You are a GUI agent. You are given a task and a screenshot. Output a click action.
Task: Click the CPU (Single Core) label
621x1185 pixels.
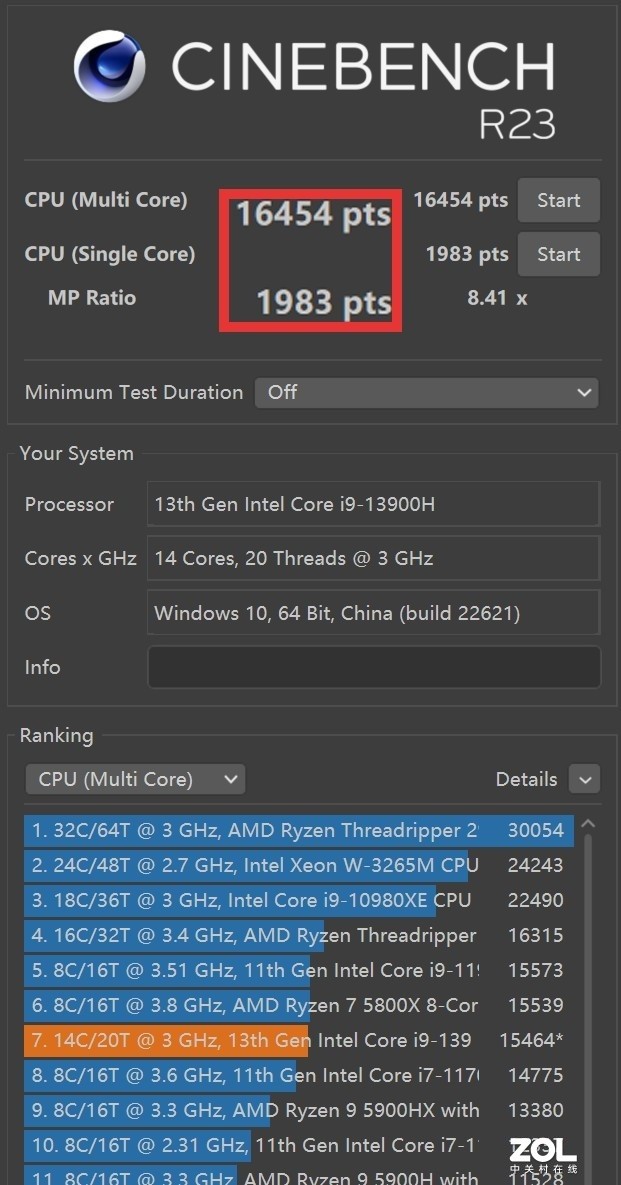pyautogui.click(x=110, y=255)
